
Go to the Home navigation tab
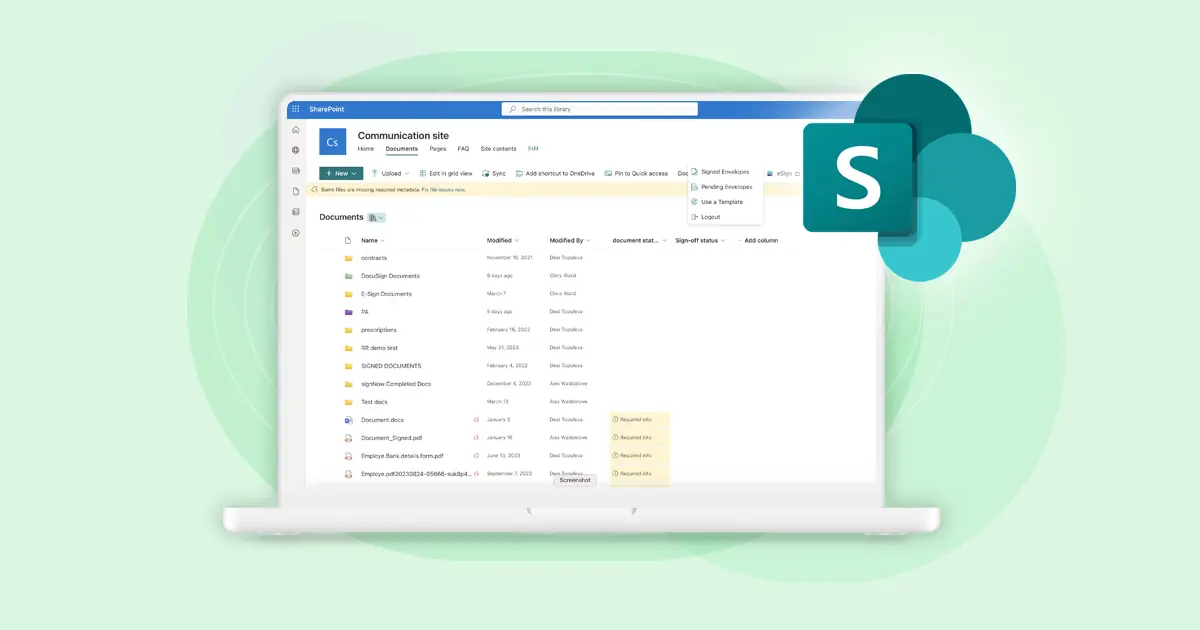click(x=366, y=149)
